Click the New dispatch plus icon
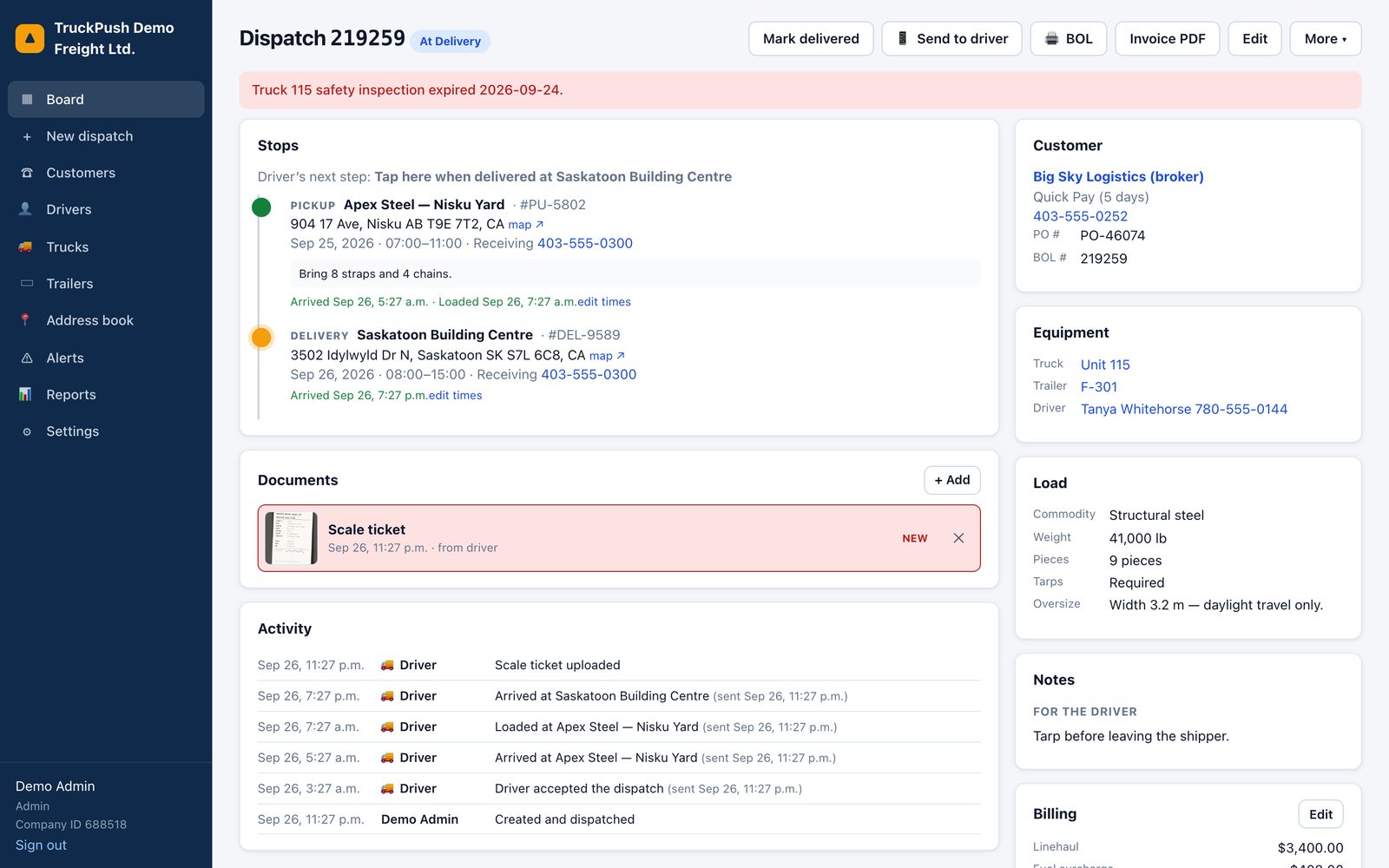This screenshot has height=868, width=1389. click(27, 136)
